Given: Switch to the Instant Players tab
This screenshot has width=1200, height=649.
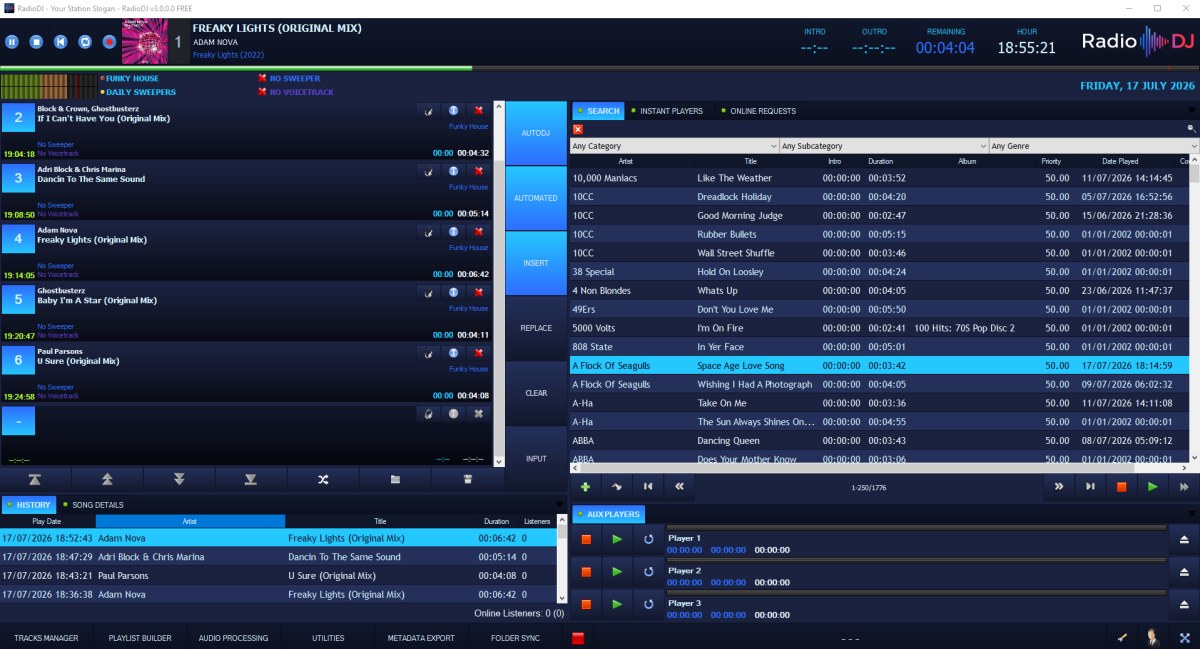Looking at the screenshot, I should [x=670, y=111].
